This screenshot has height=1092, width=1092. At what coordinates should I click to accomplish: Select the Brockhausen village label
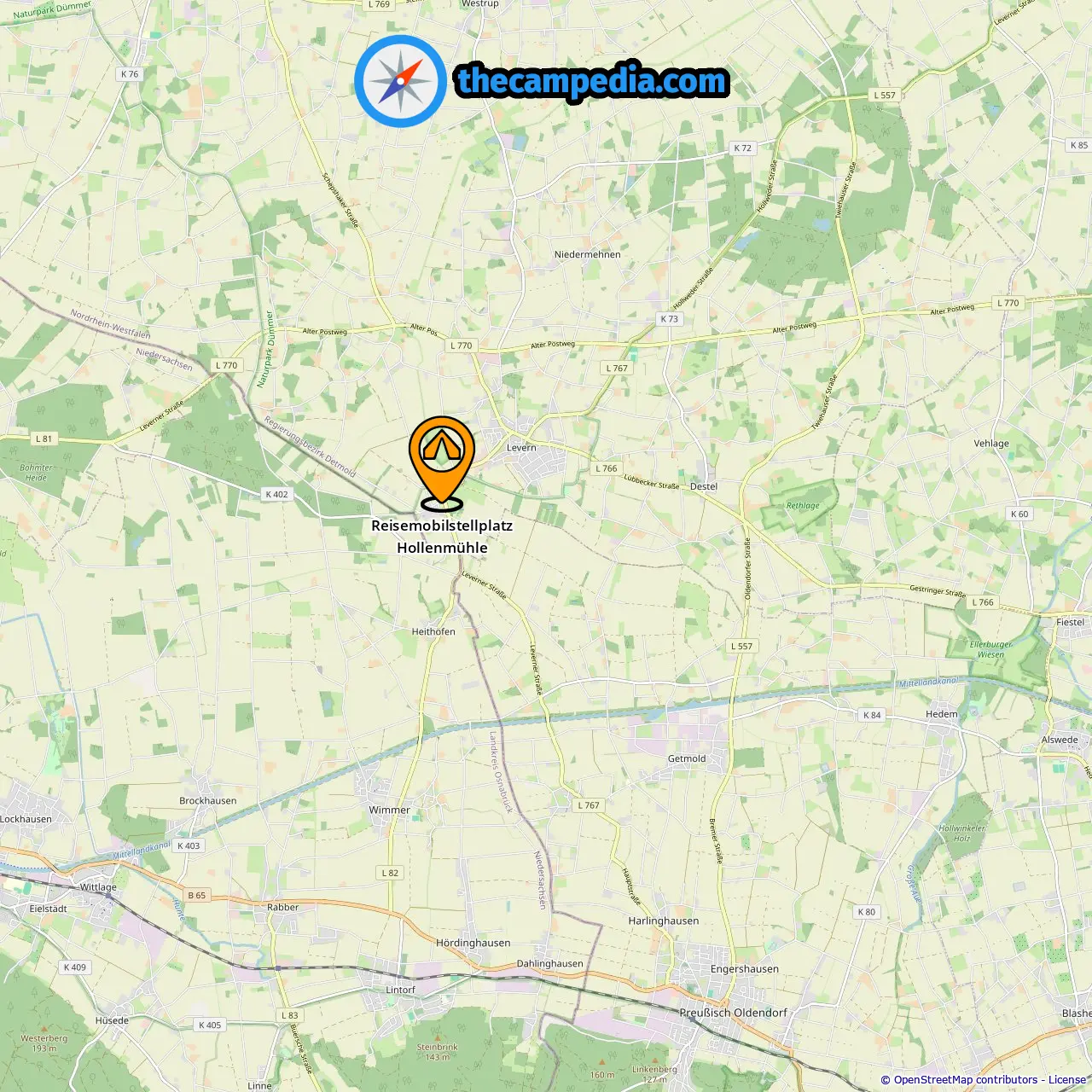coord(208,800)
